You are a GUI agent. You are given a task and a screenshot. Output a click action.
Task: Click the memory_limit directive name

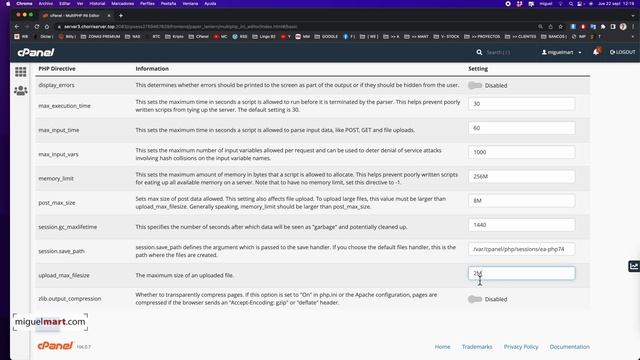56,178
